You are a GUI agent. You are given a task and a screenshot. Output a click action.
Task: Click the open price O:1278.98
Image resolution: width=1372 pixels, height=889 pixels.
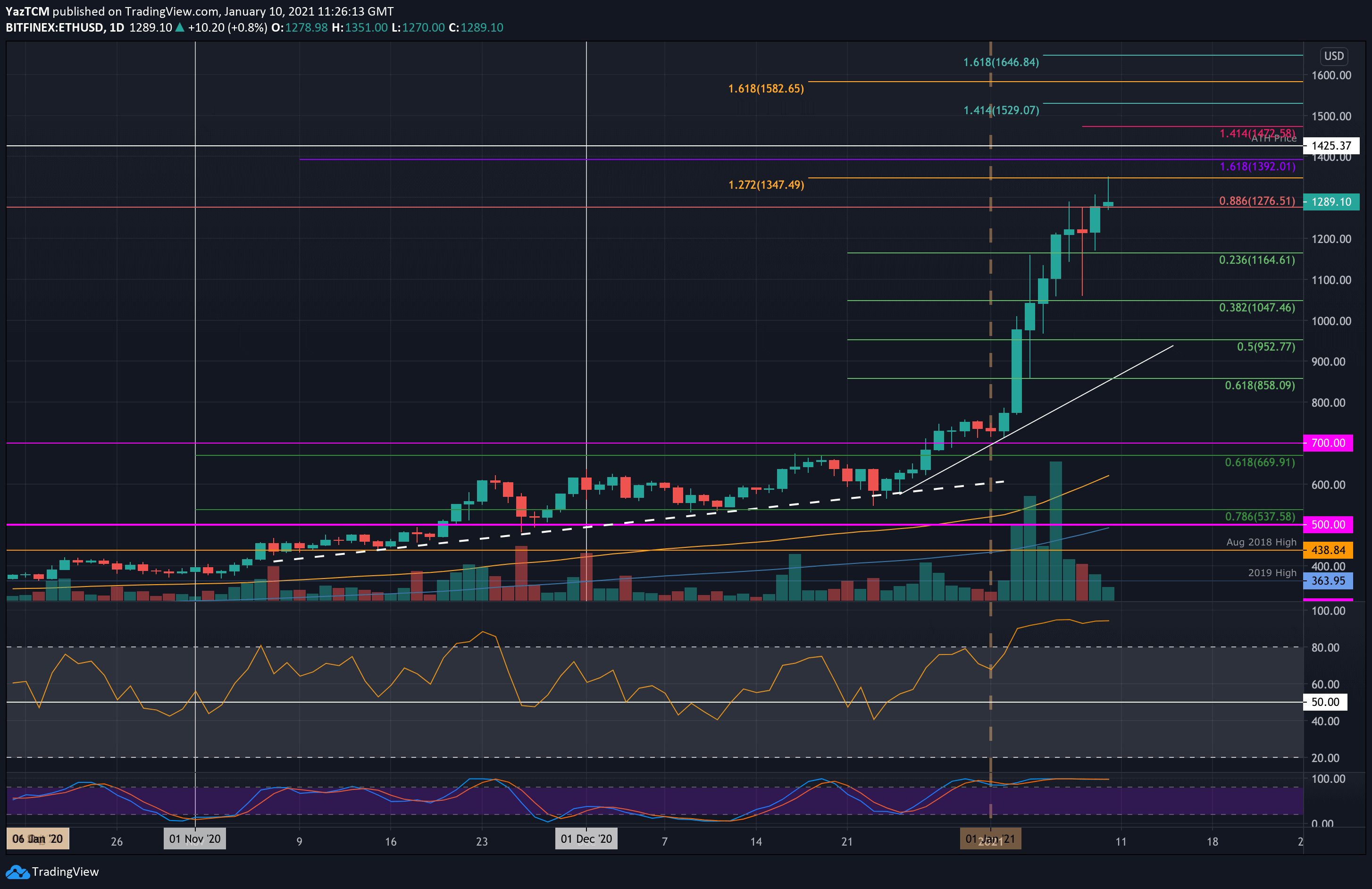point(299,28)
